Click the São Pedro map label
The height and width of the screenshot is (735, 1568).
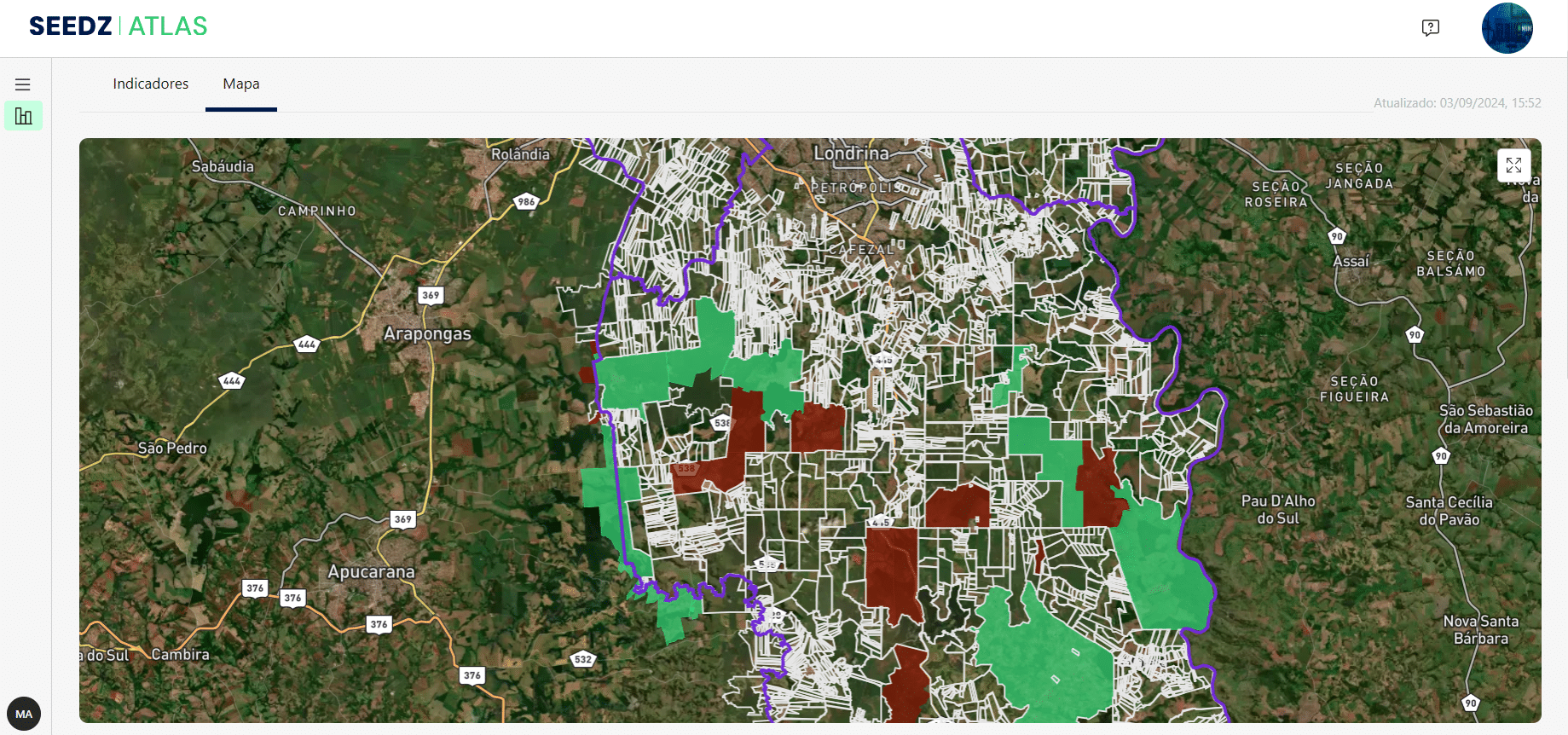click(172, 448)
